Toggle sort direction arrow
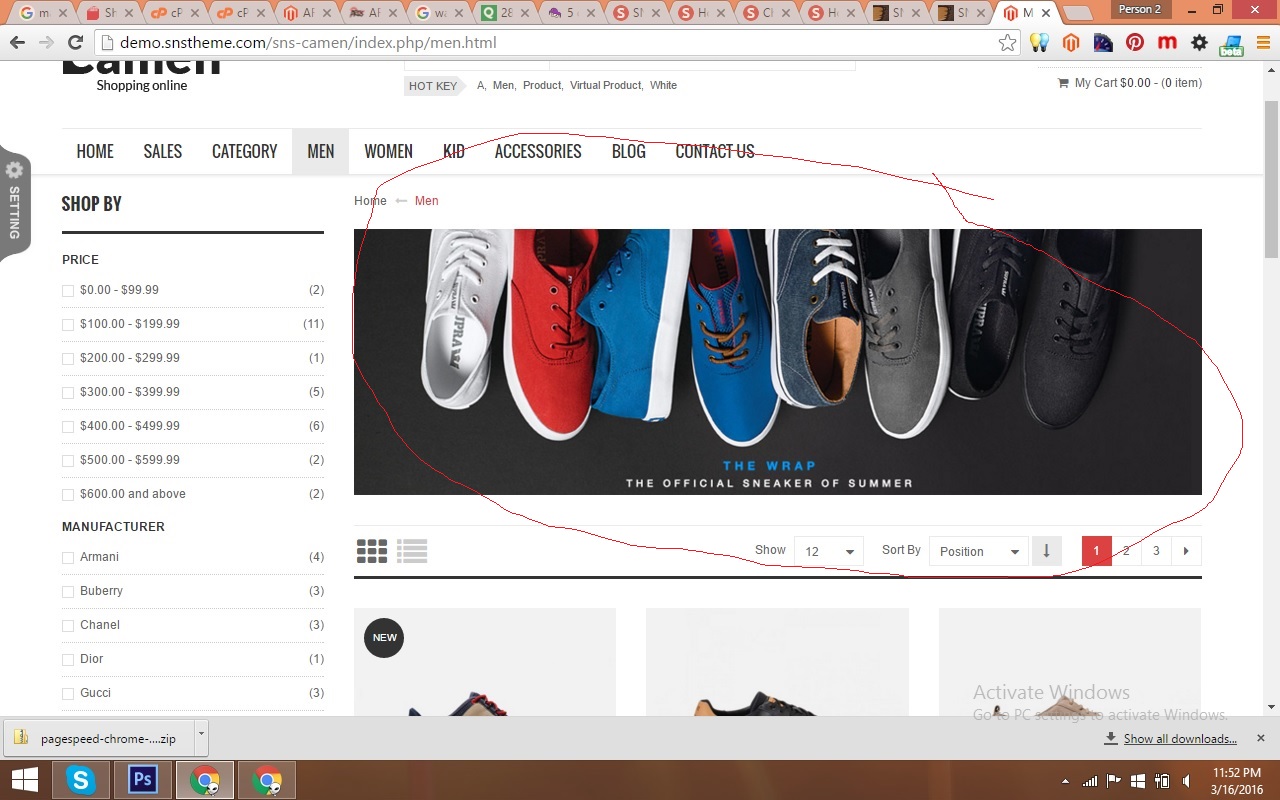The height and width of the screenshot is (800, 1280). coord(1046,551)
